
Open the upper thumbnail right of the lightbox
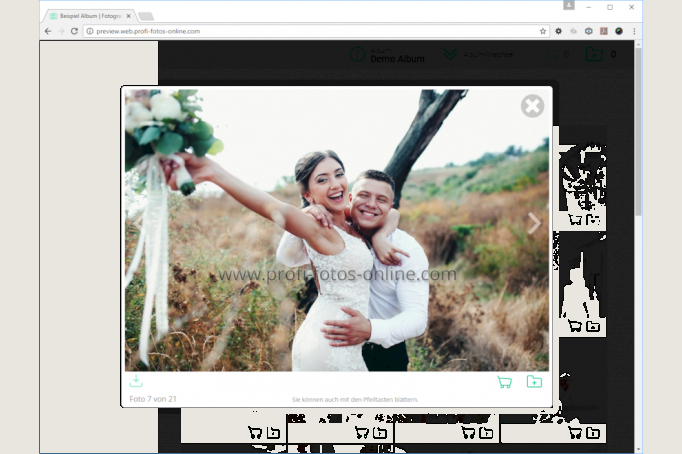(582, 178)
